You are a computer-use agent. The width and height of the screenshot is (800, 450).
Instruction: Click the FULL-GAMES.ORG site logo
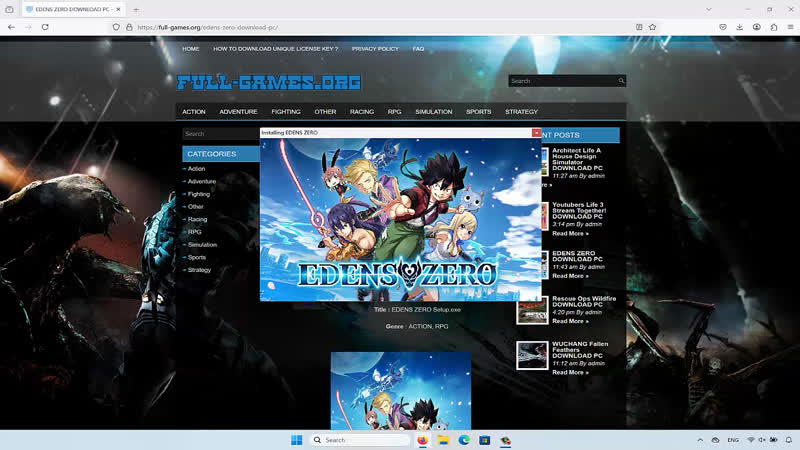coord(269,82)
